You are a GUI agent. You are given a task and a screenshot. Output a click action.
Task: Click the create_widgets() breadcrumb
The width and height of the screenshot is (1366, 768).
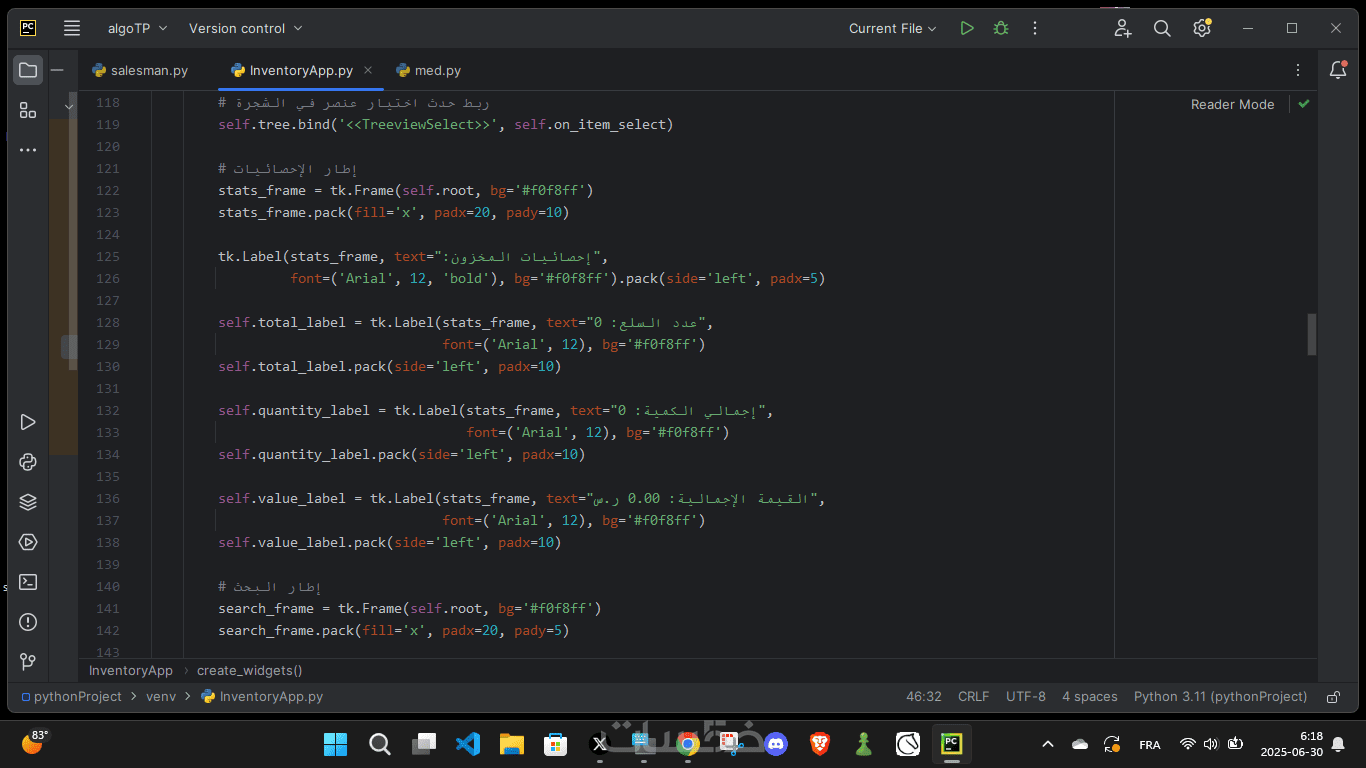249,671
